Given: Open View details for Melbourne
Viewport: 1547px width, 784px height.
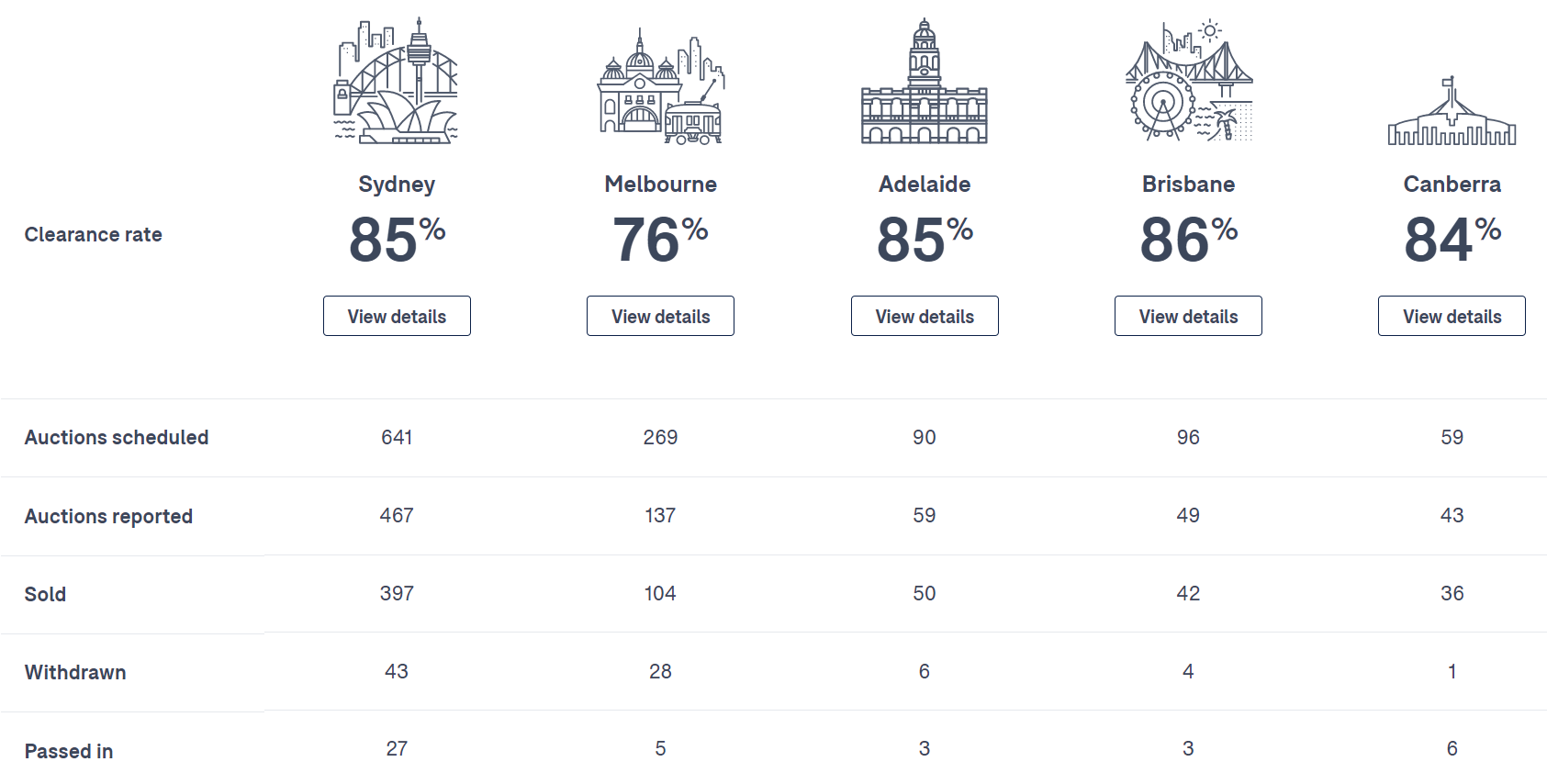Looking at the screenshot, I should (660, 316).
